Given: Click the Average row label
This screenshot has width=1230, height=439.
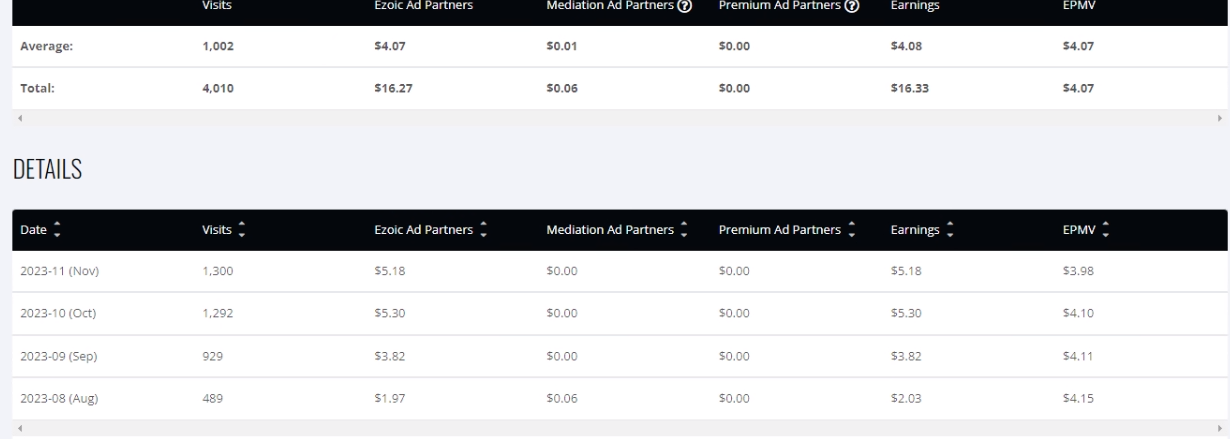Looking at the screenshot, I should tap(45, 45).
